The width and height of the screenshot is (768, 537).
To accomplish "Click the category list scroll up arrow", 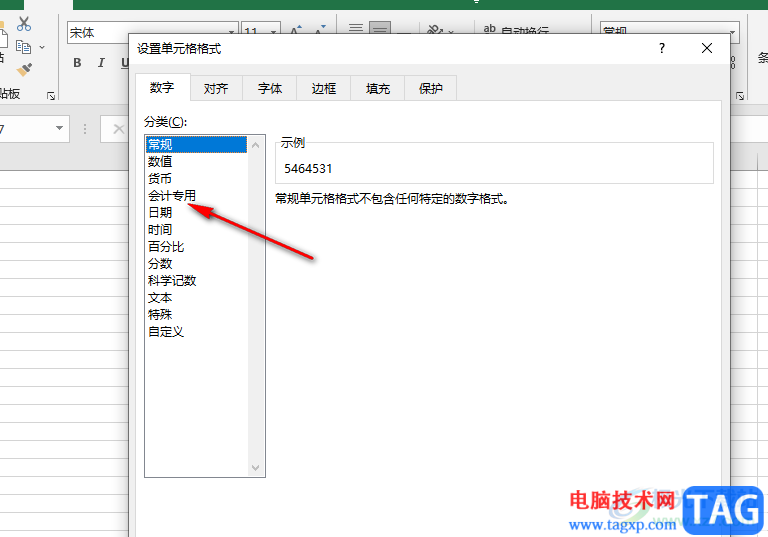I will point(255,145).
